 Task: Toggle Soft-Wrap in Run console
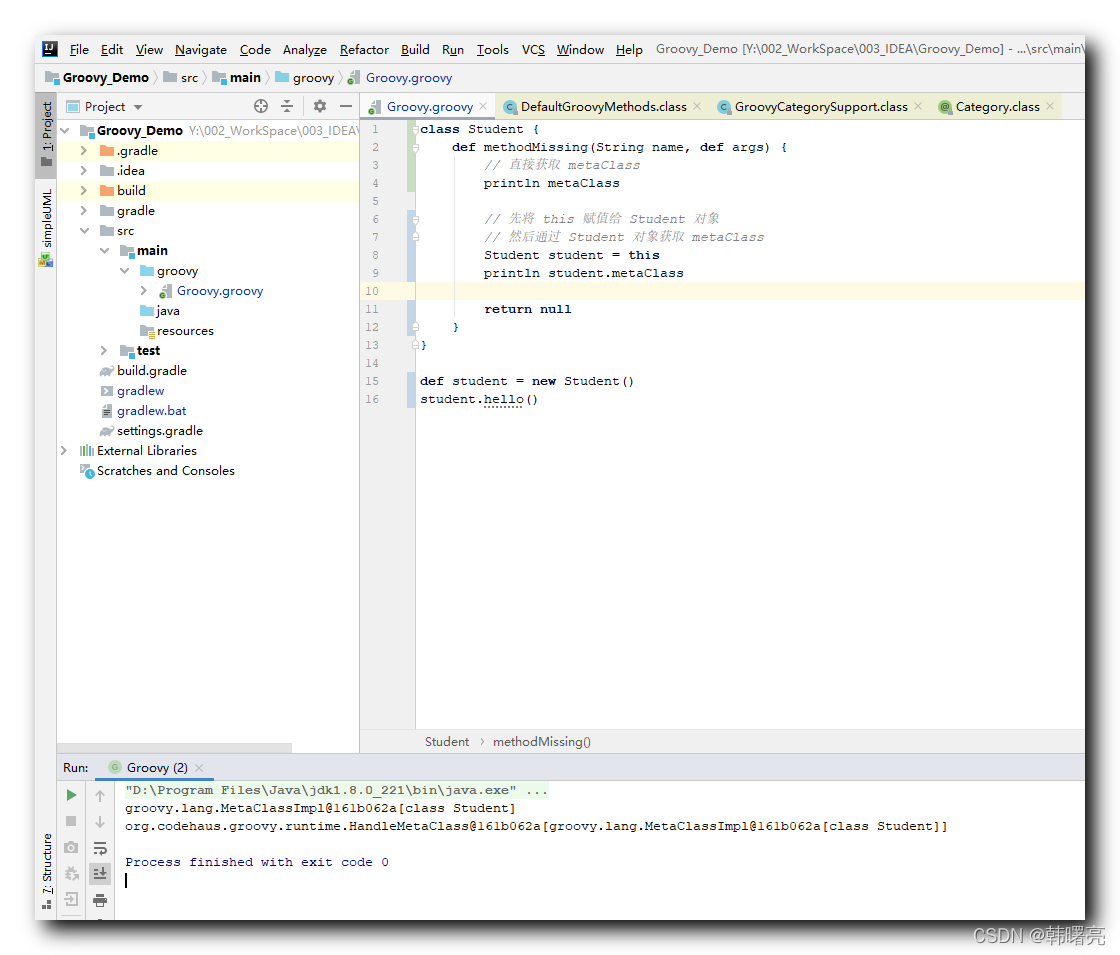100,848
